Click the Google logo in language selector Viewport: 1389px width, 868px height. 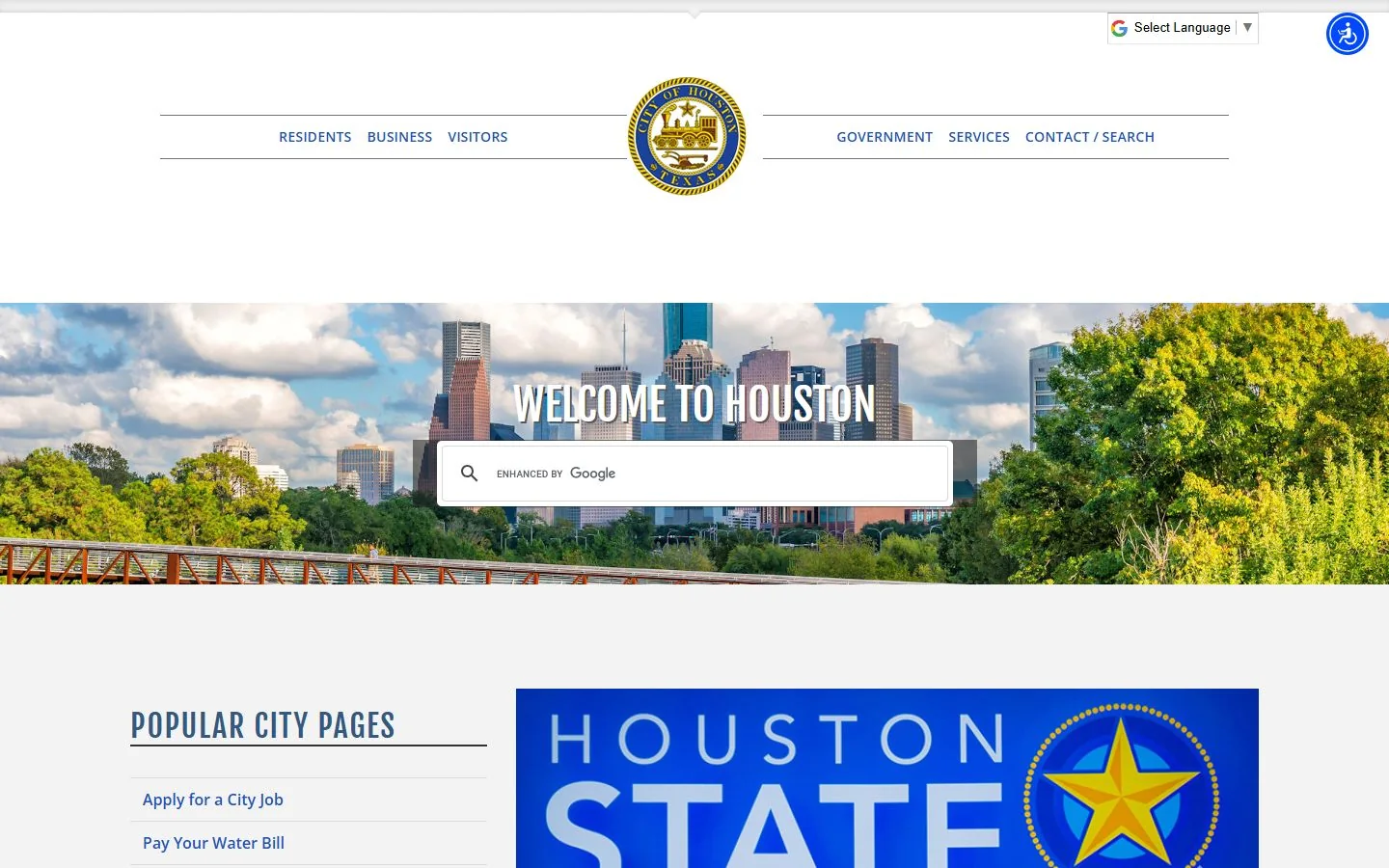coord(1119,28)
